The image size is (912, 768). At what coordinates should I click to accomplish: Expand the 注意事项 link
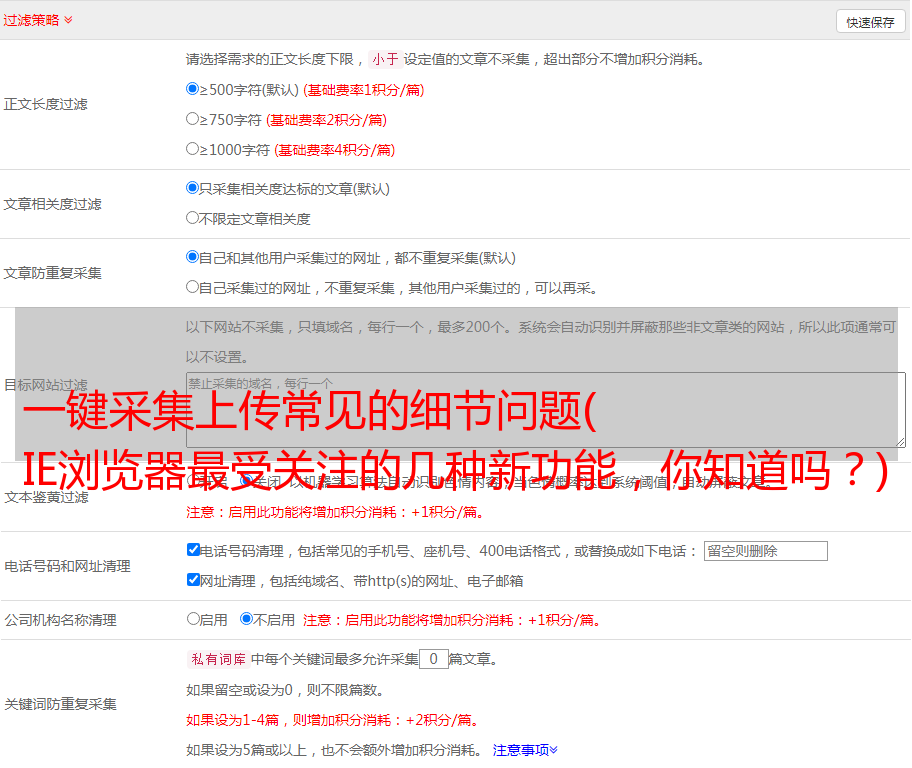pyautogui.click(x=525, y=750)
